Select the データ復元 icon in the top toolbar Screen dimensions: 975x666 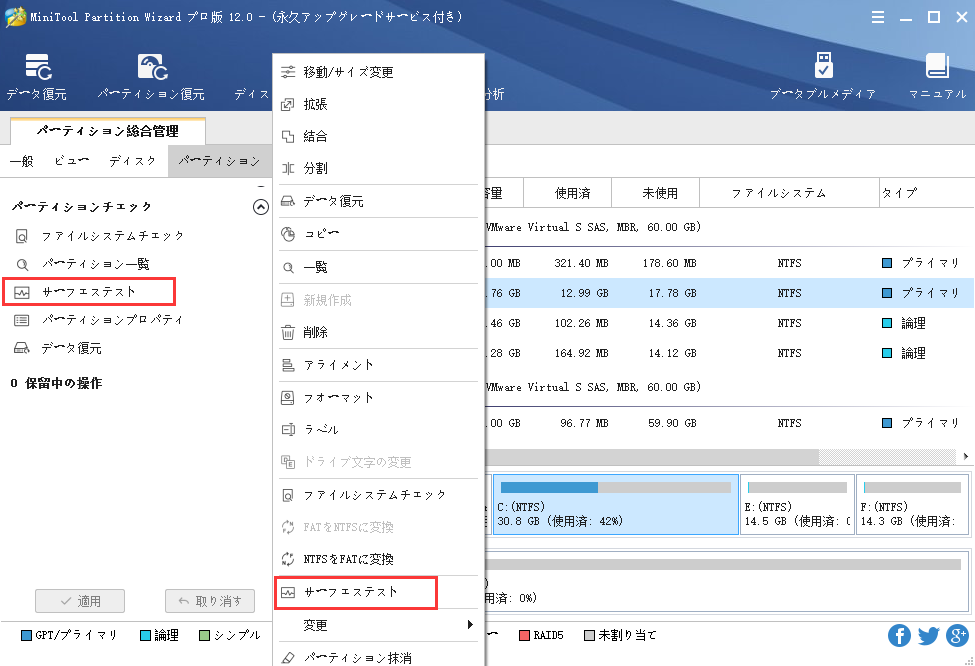40,75
